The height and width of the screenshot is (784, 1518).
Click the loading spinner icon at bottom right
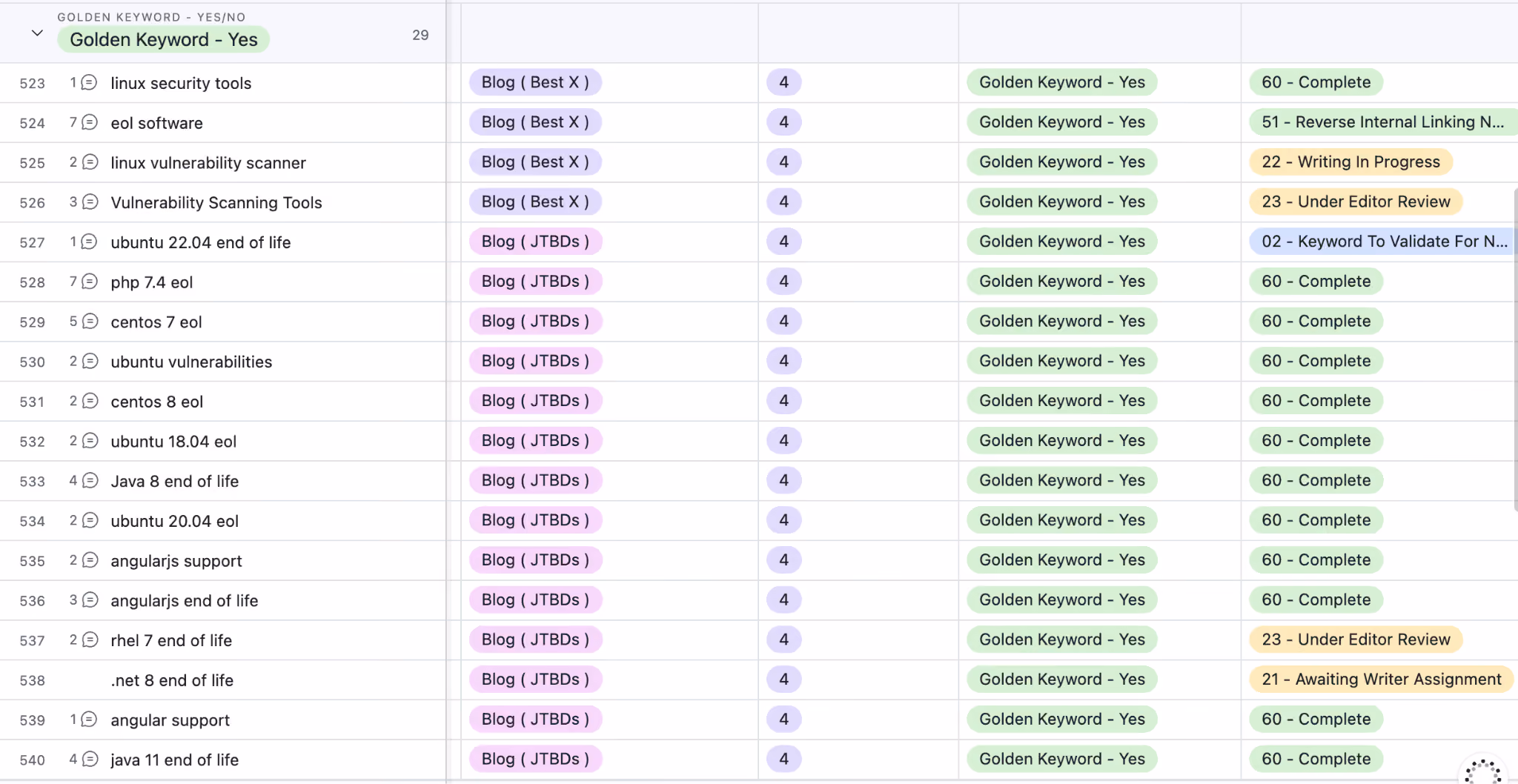(x=1483, y=771)
